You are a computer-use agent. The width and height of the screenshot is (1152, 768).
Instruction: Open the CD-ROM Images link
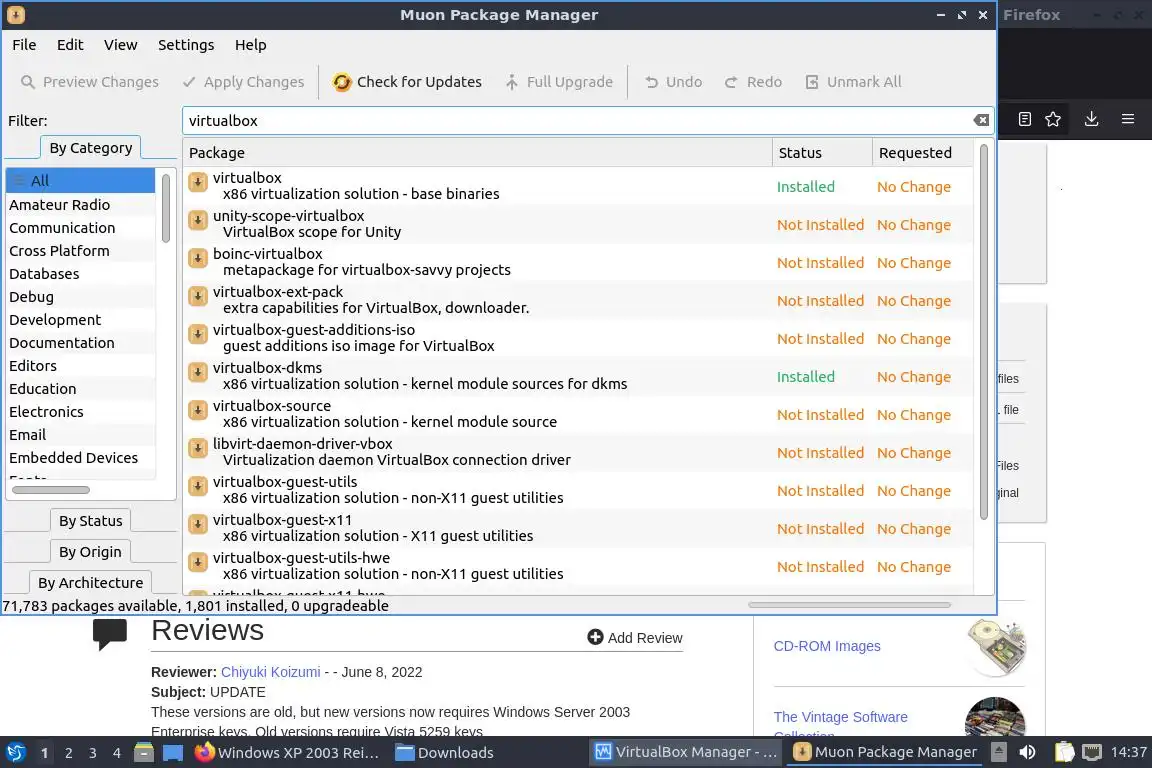(x=827, y=646)
